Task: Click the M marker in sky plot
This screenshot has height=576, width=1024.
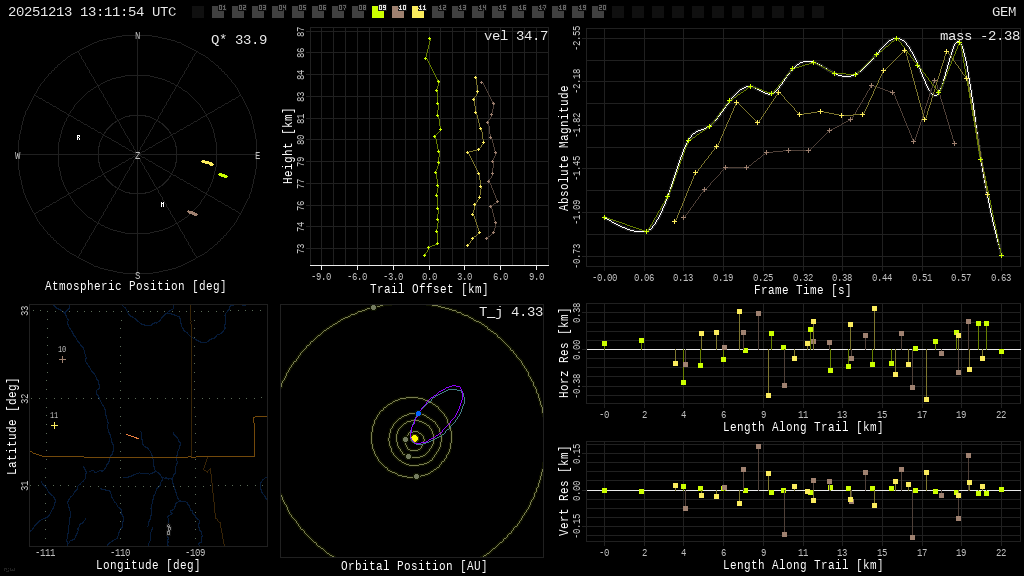Action: [162, 205]
